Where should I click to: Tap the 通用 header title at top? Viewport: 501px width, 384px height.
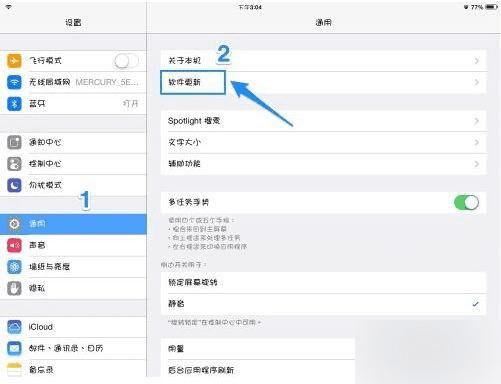[323, 22]
